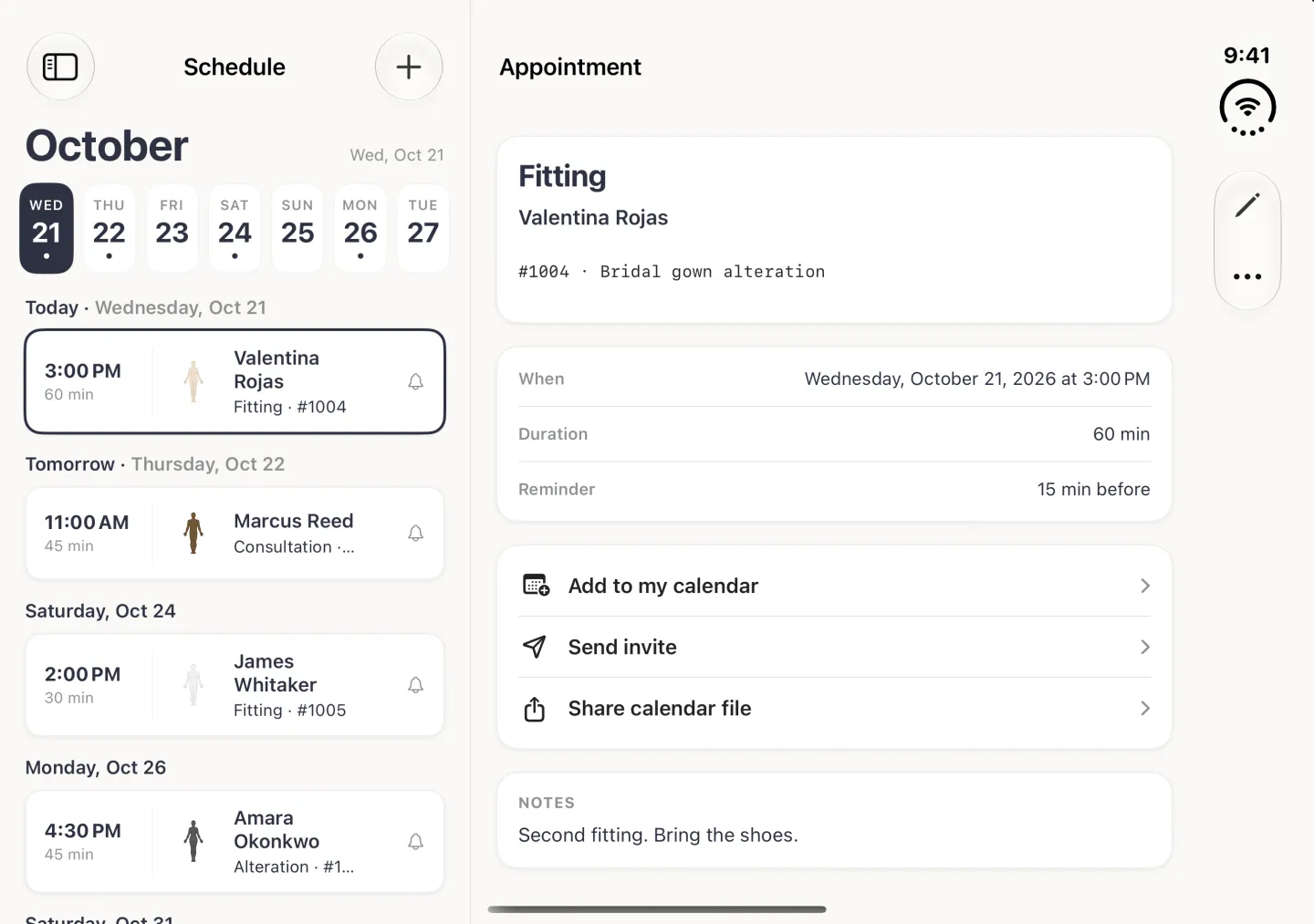
Task: Click the When date and time value
Action: (x=977, y=379)
